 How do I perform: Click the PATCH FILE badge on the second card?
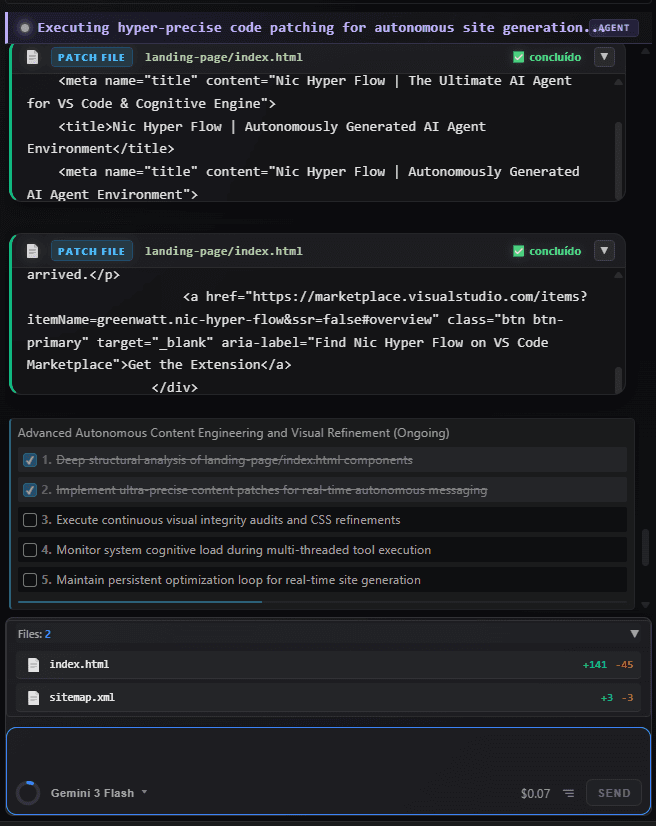click(x=91, y=251)
